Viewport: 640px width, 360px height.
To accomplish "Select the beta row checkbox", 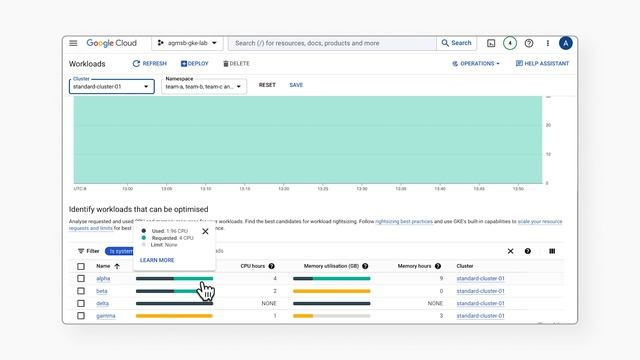I will pos(81,291).
